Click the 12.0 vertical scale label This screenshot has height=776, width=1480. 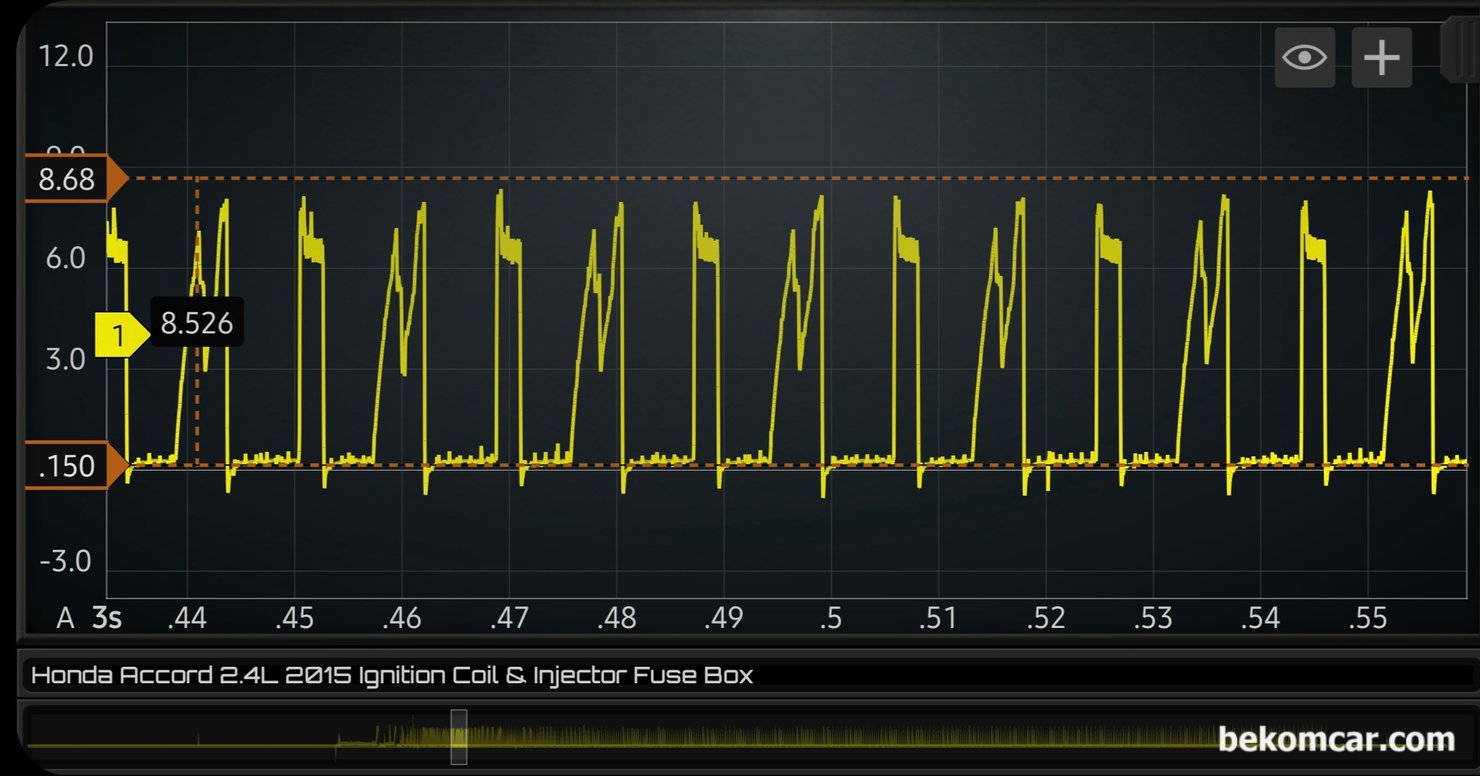pos(65,57)
